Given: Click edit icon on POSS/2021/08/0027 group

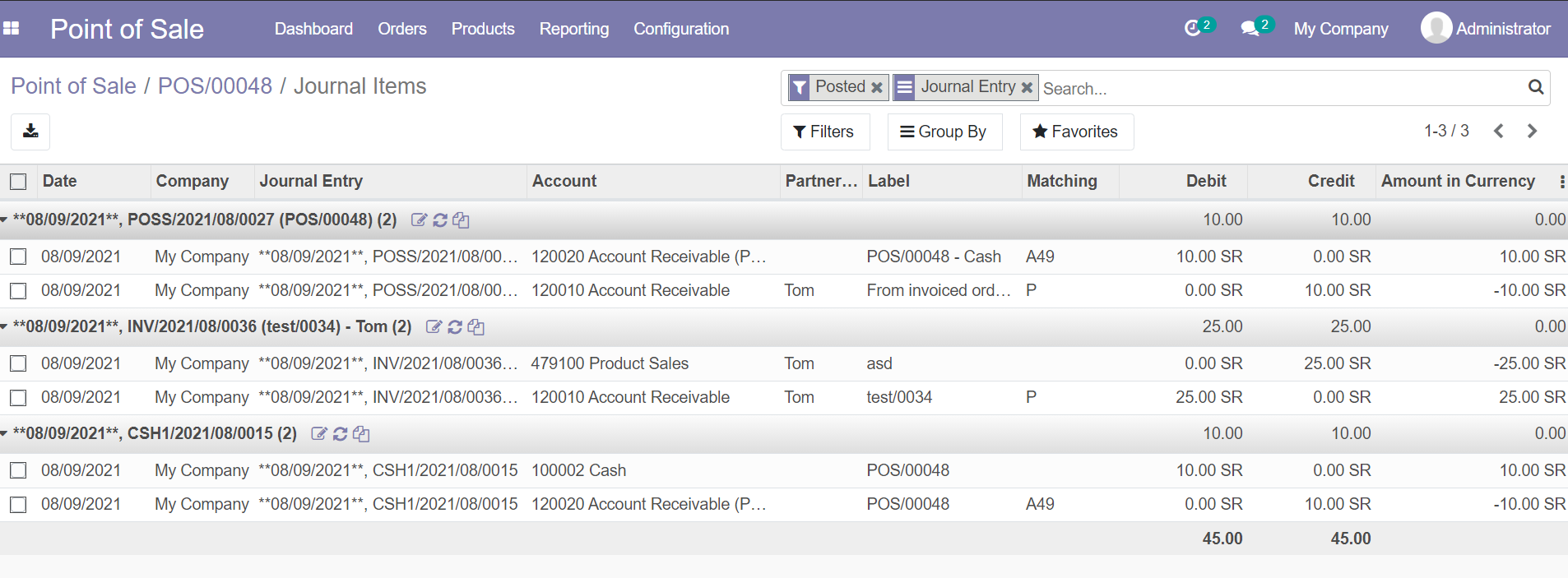Looking at the screenshot, I should click(419, 220).
